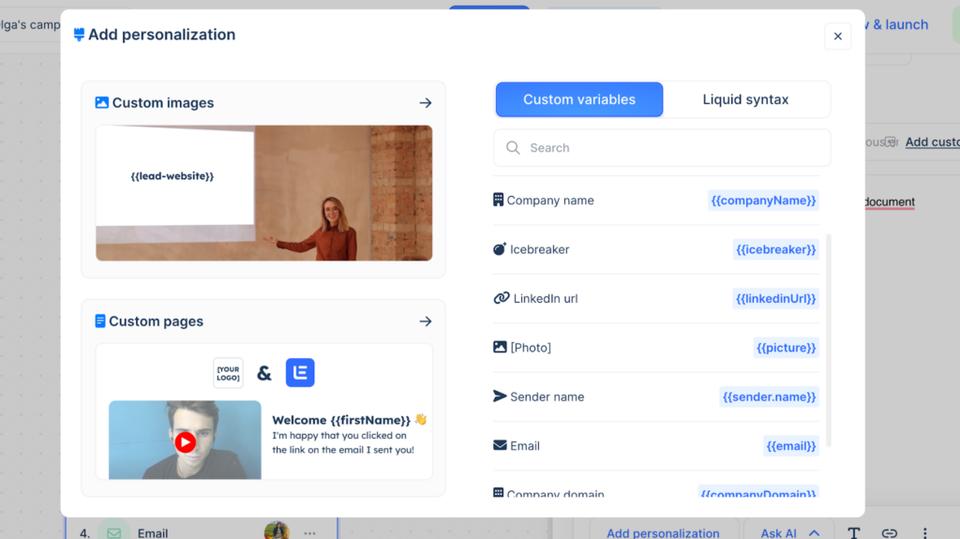The image size is (960, 539).
Task: Focus the variables Search field
Action: [x=662, y=148]
